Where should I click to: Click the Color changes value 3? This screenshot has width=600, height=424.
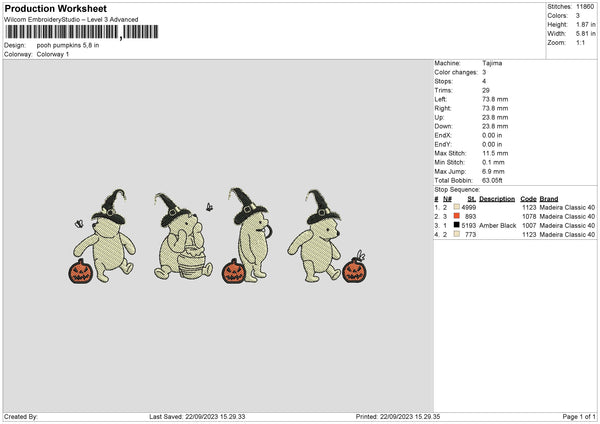[x=484, y=72]
